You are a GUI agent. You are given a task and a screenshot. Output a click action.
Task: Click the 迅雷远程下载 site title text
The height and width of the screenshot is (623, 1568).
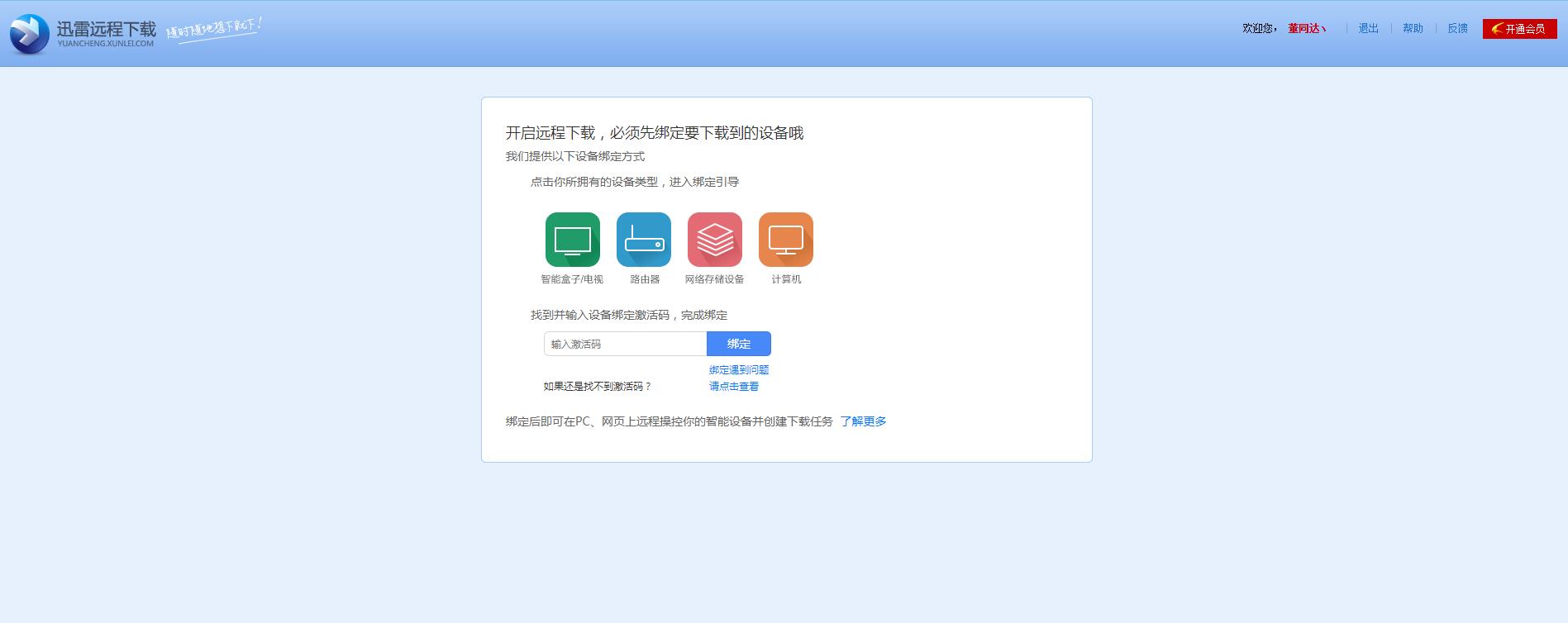click(x=106, y=30)
